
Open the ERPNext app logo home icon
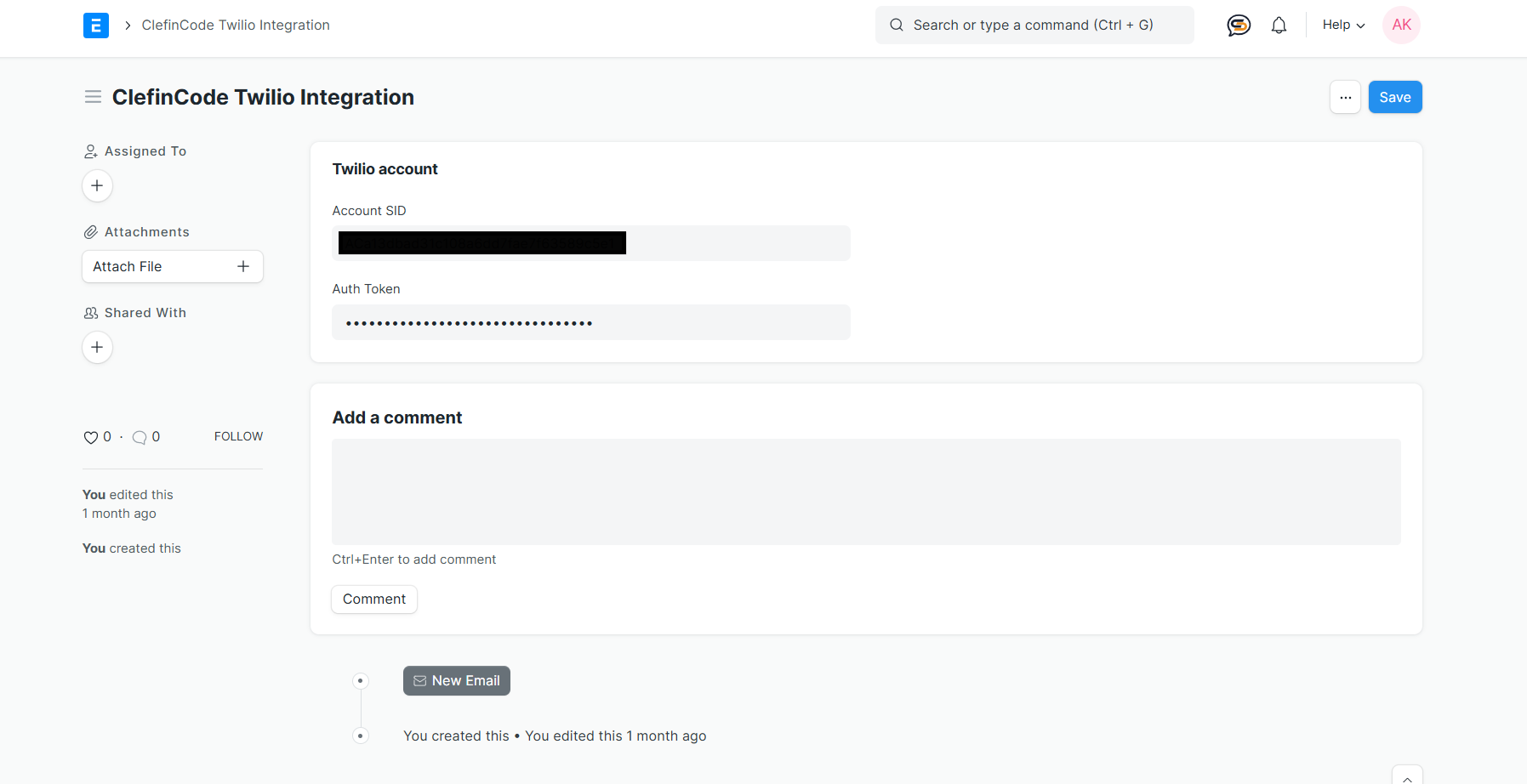pyautogui.click(x=96, y=25)
